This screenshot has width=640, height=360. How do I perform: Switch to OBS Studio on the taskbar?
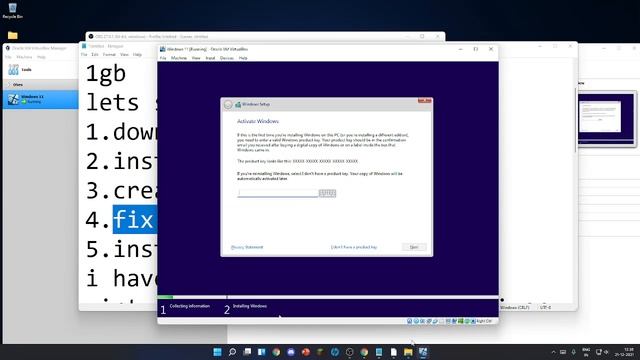(349, 352)
